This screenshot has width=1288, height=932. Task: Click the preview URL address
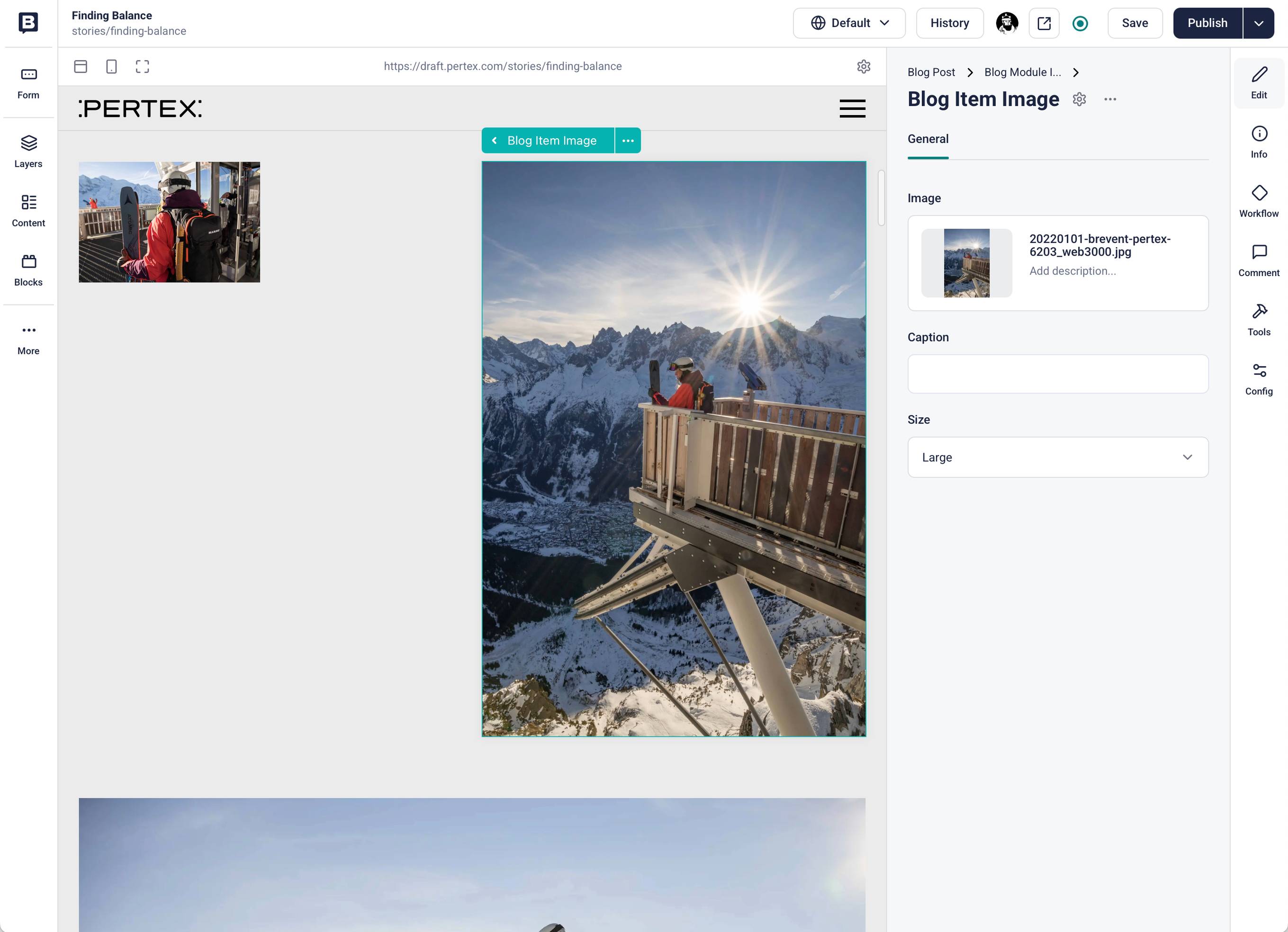502,66
